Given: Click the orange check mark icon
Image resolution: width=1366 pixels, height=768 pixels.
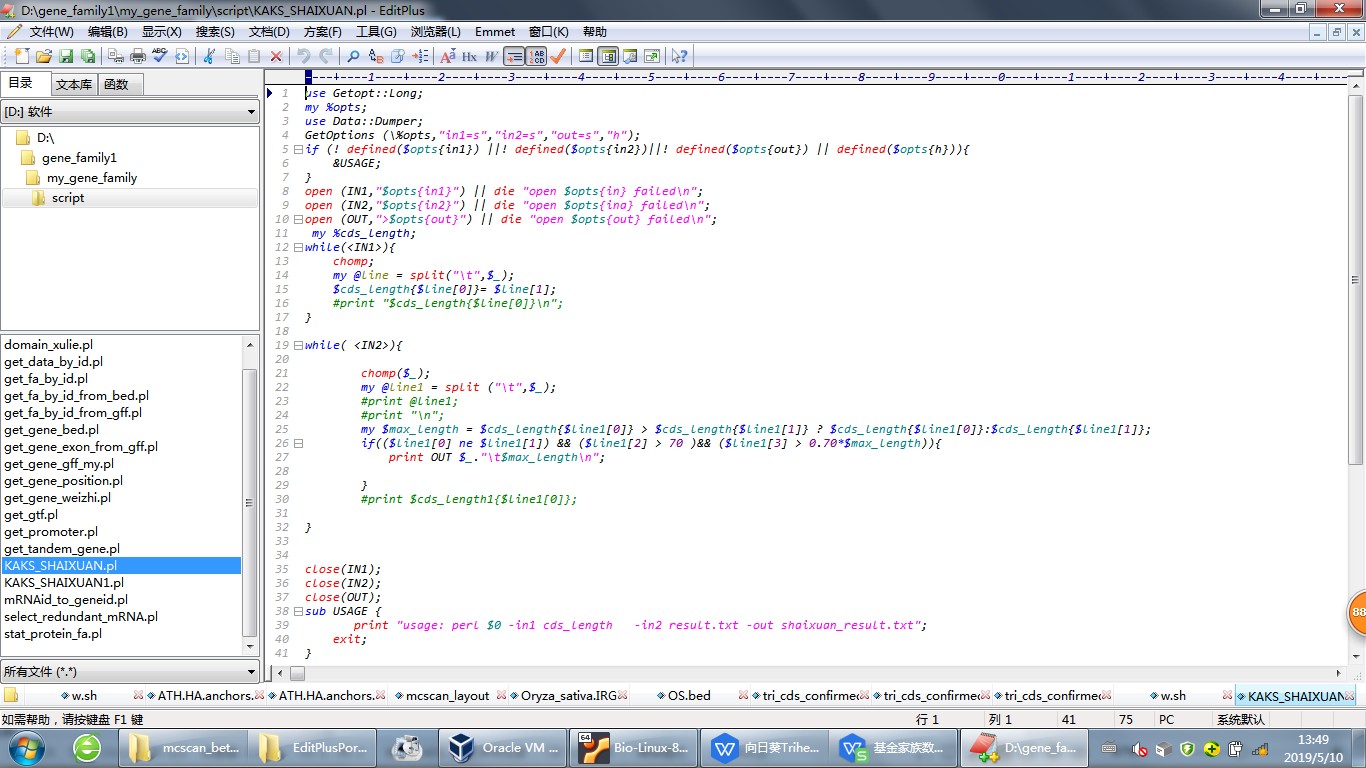Looking at the screenshot, I should (x=558, y=56).
